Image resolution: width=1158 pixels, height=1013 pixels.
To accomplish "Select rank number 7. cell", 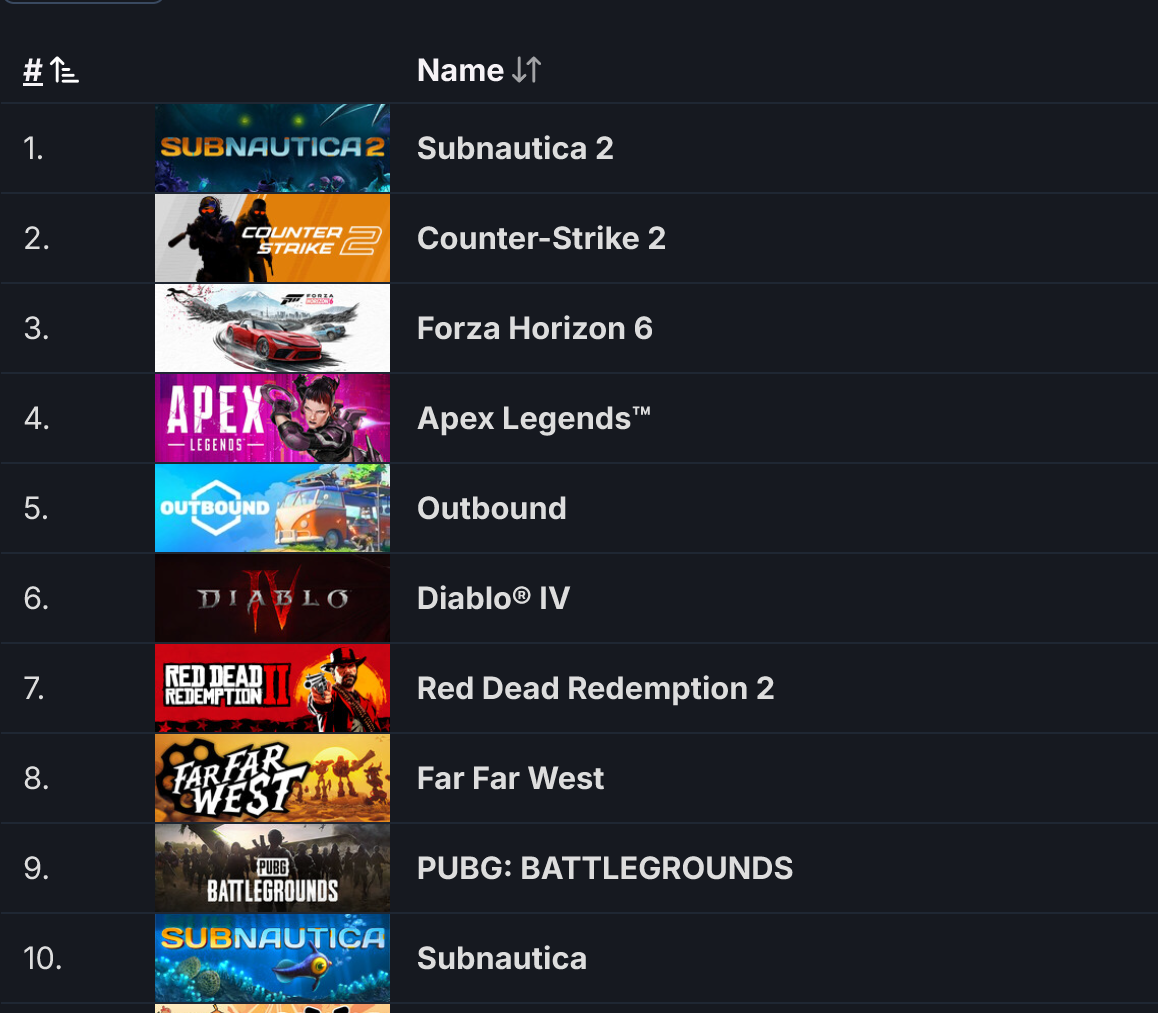I will click(x=34, y=689).
